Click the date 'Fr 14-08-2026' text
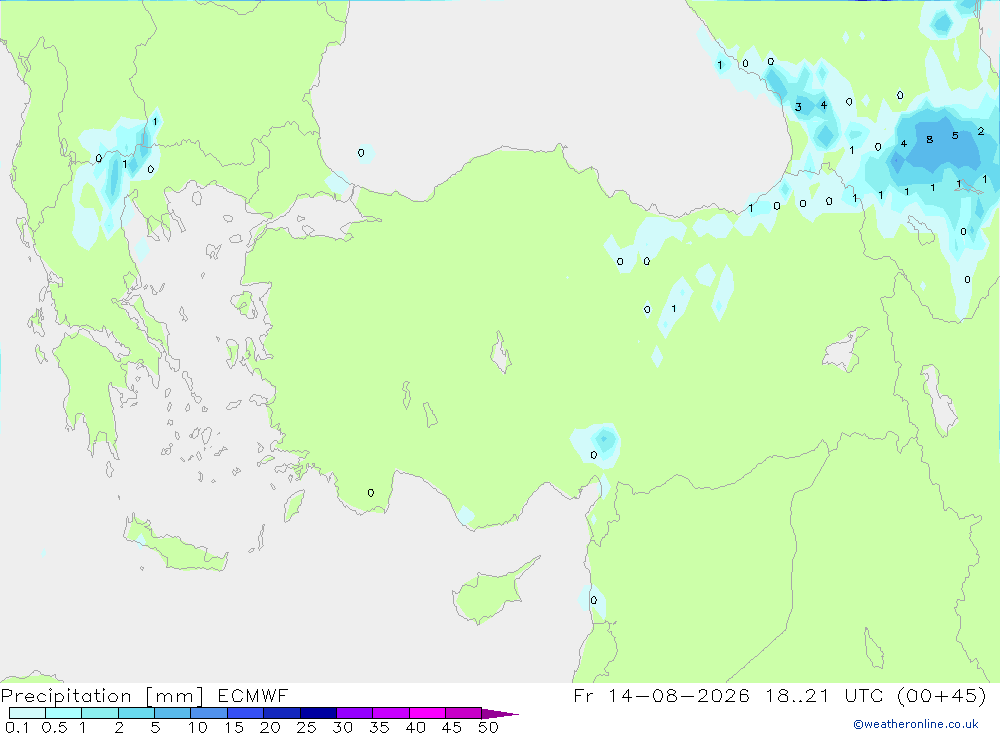 click(x=661, y=695)
